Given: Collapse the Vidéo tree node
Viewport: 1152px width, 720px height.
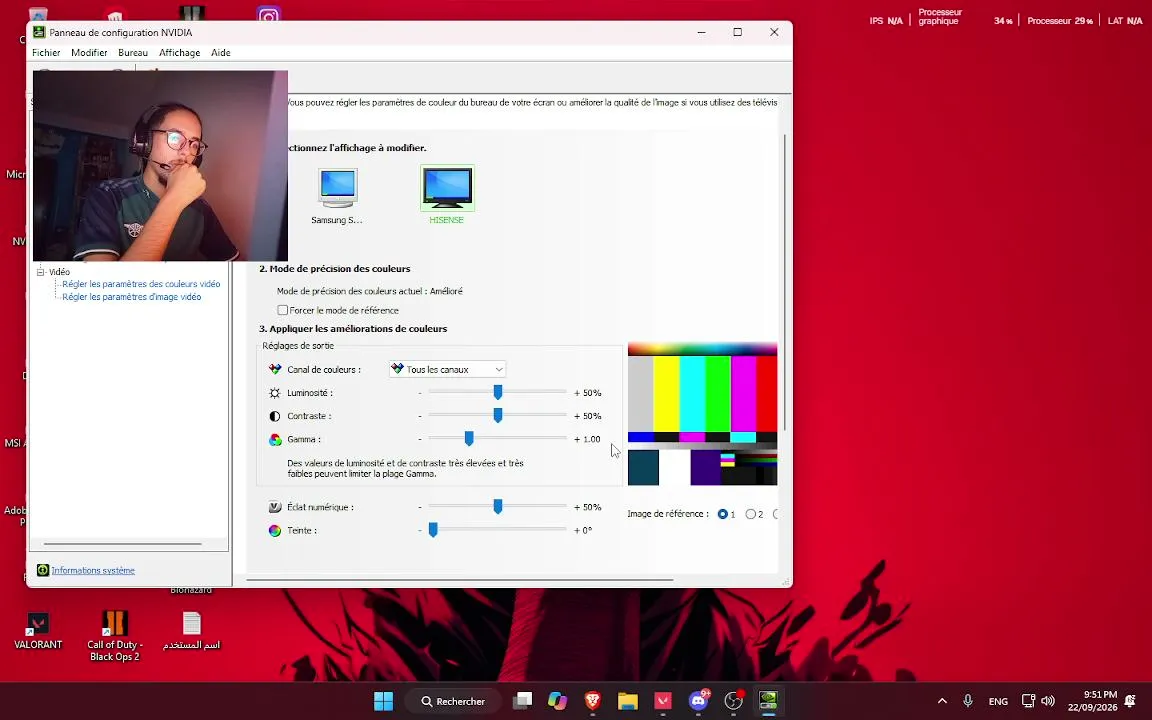Looking at the screenshot, I should coord(41,272).
